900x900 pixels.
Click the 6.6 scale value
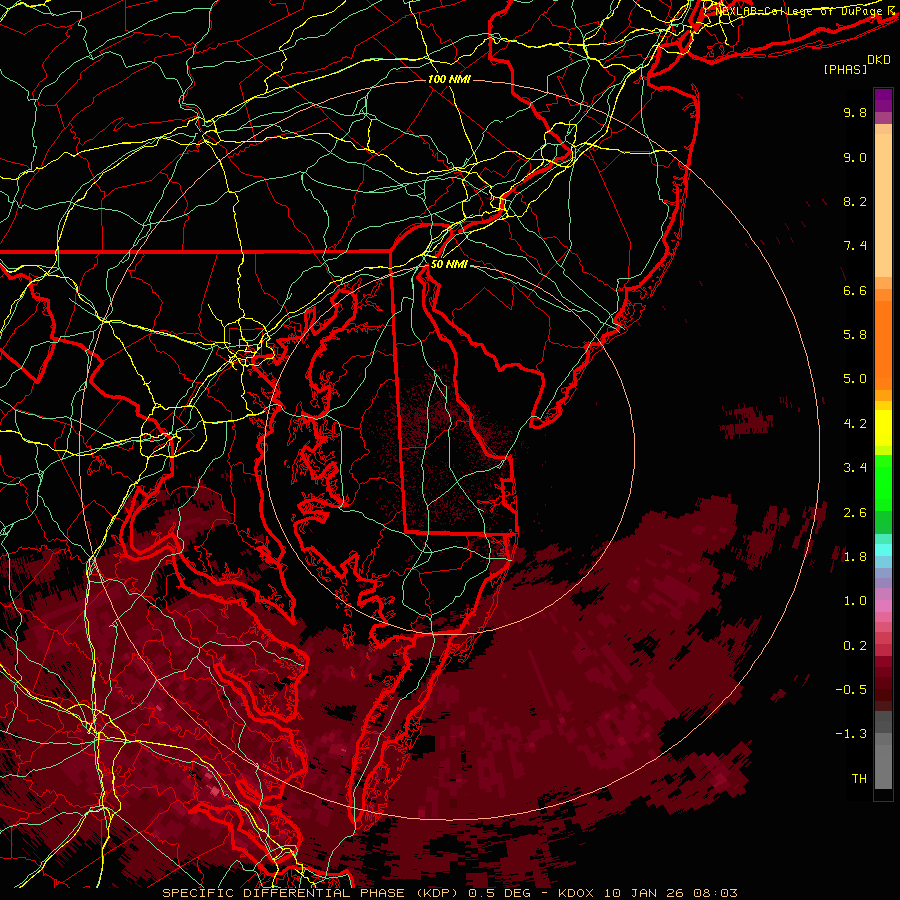(x=855, y=290)
